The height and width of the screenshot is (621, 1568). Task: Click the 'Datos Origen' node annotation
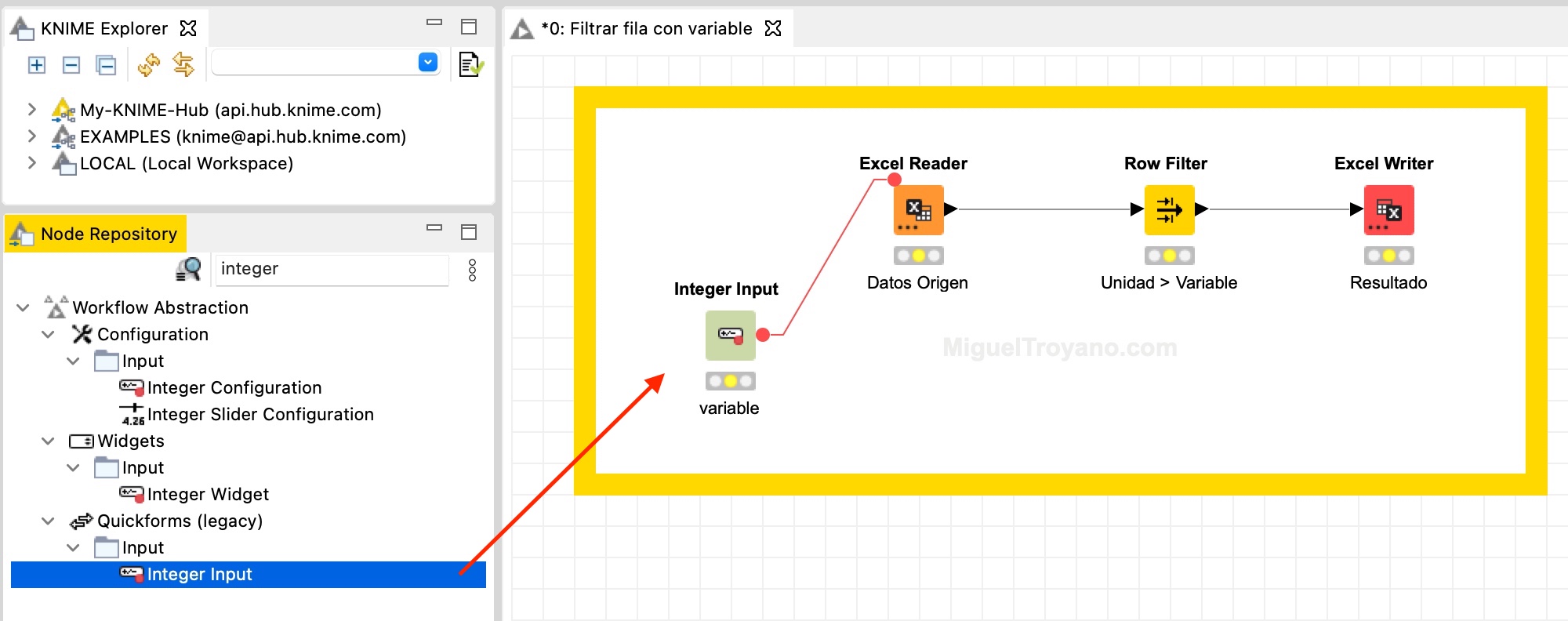(x=917, y=283)
